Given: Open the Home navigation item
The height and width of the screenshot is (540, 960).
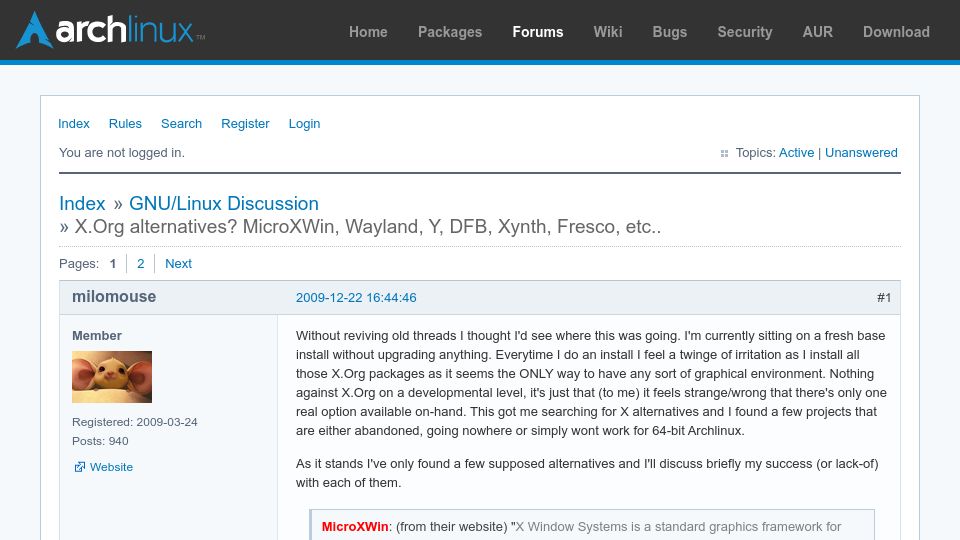Looking at the screenshot, I should [368, 32].
